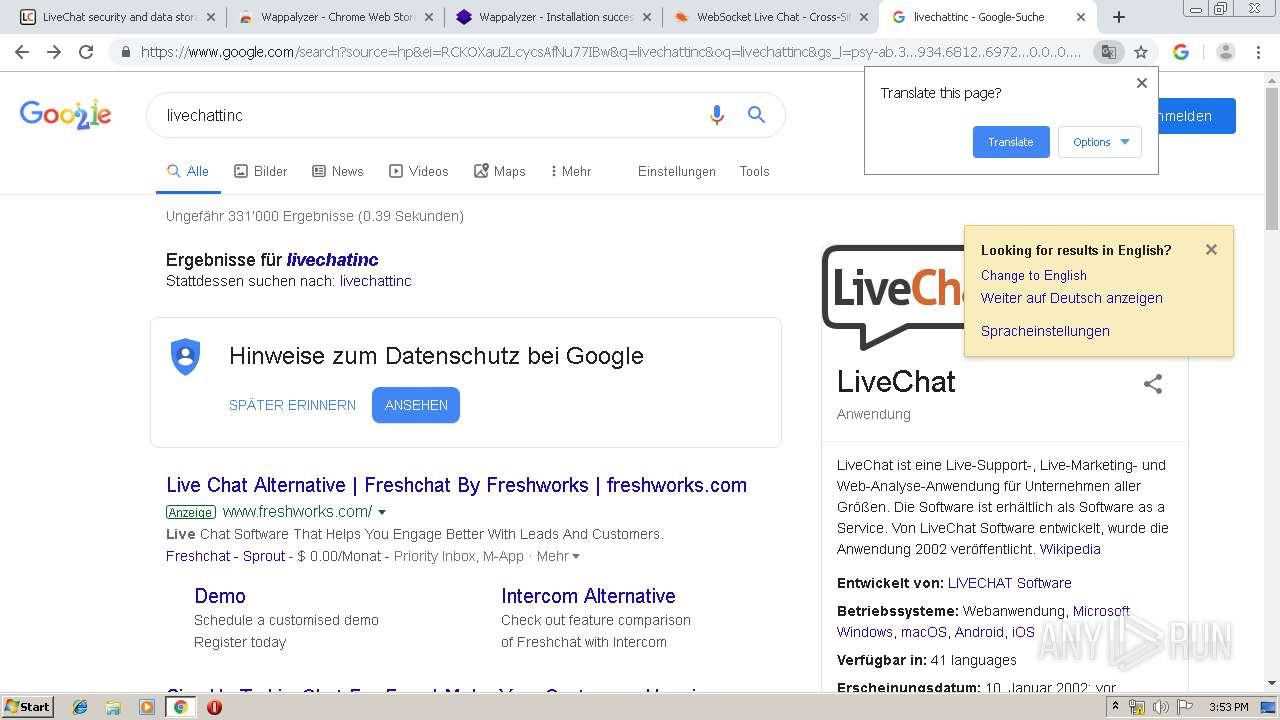1280x720 pixels.
Task: Click the red Opera-style icon in taskbar
Action: 214,707
